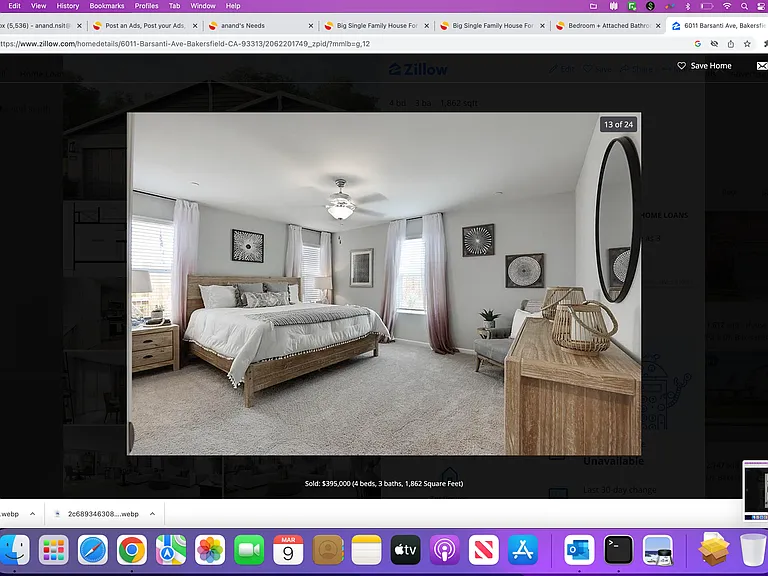
Task: Close the 'Bedroom + Attached Bathroom' tab
Action: pos(658,25)
